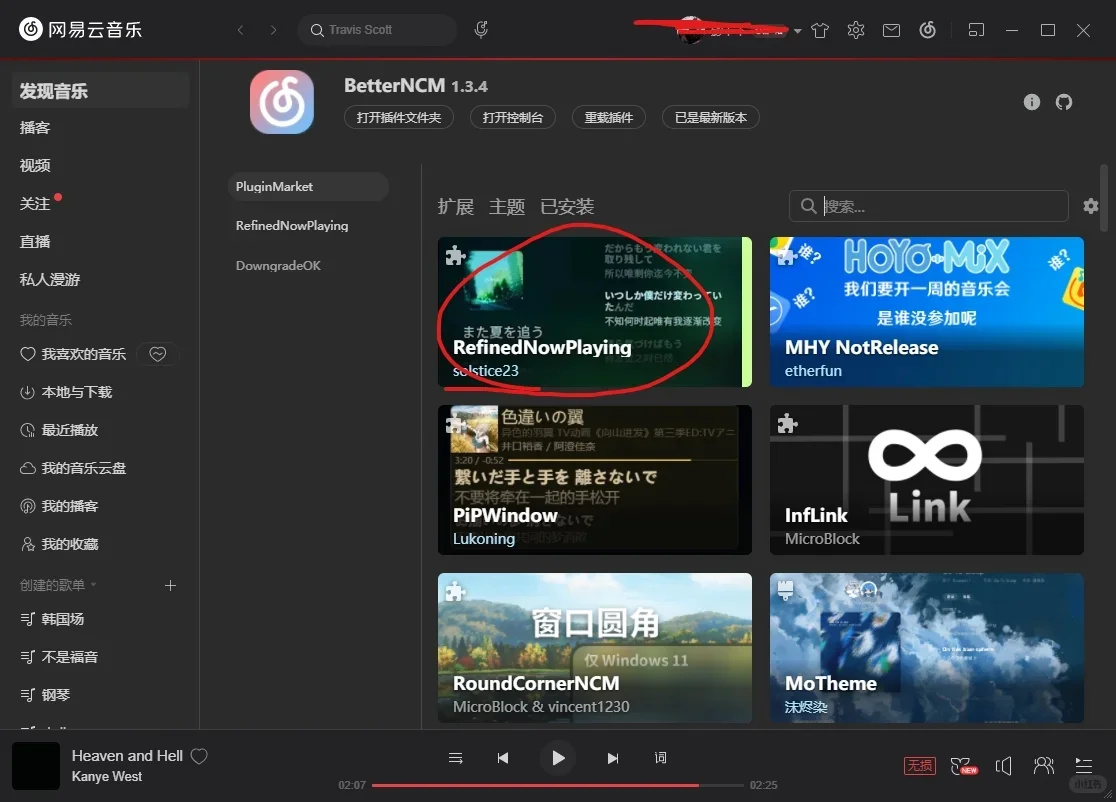Open BetterNCM info icon

(x=1032, y=102)
